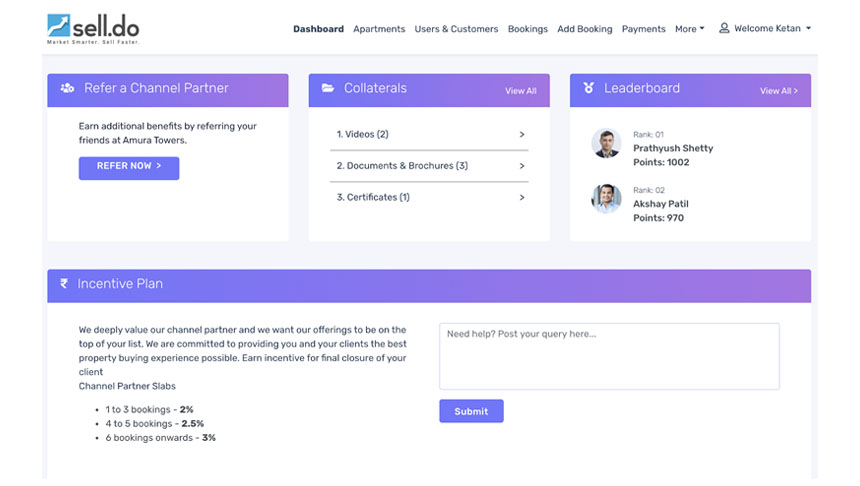This screenshot has width=860, height=486.
Task: Open Users & Customers in the navigation
Action: [x=456, y=29]
